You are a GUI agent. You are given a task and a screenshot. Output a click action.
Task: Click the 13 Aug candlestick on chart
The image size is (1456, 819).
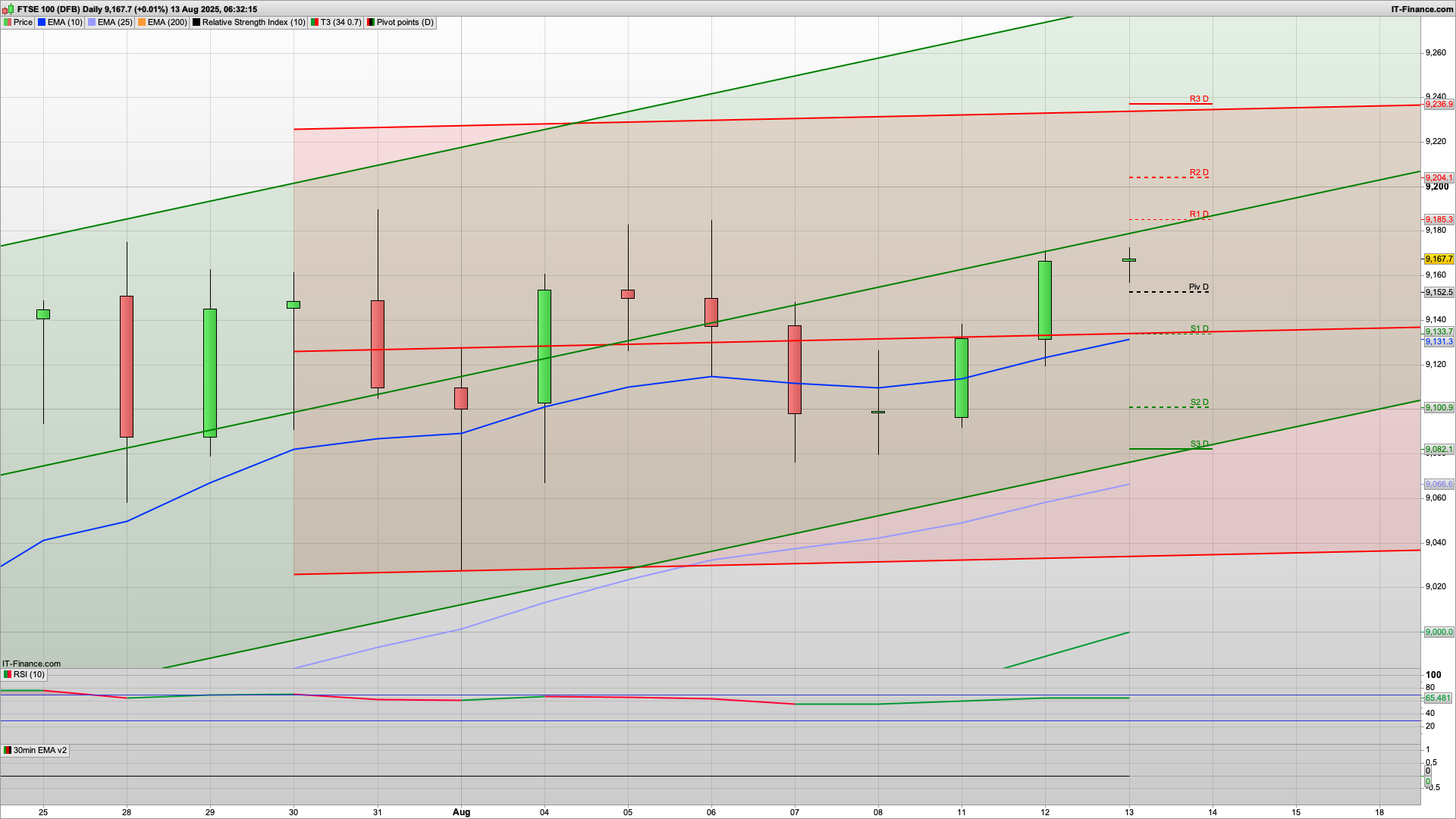tap(1129, 261)
